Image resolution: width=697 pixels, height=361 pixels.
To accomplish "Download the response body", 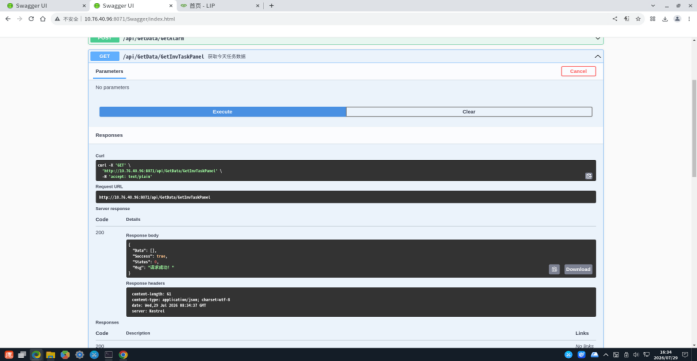I will [578, 269].
